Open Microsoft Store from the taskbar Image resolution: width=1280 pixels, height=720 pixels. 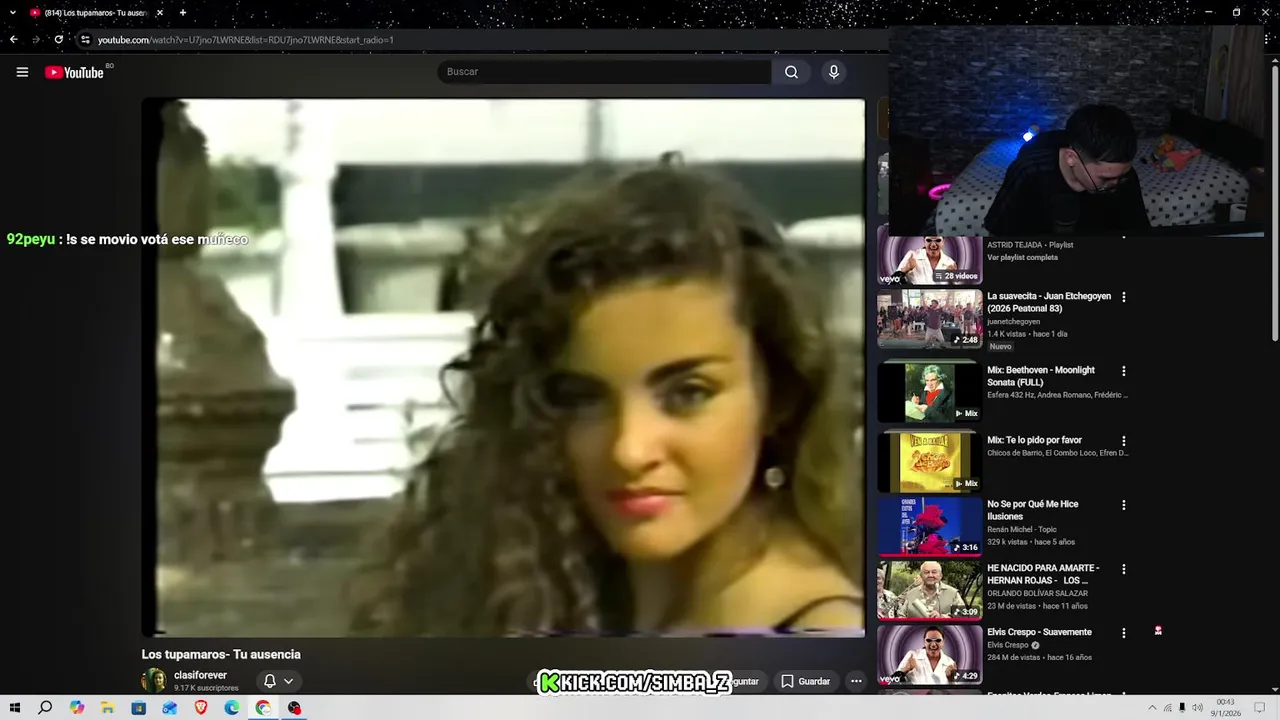click(138, 707)
